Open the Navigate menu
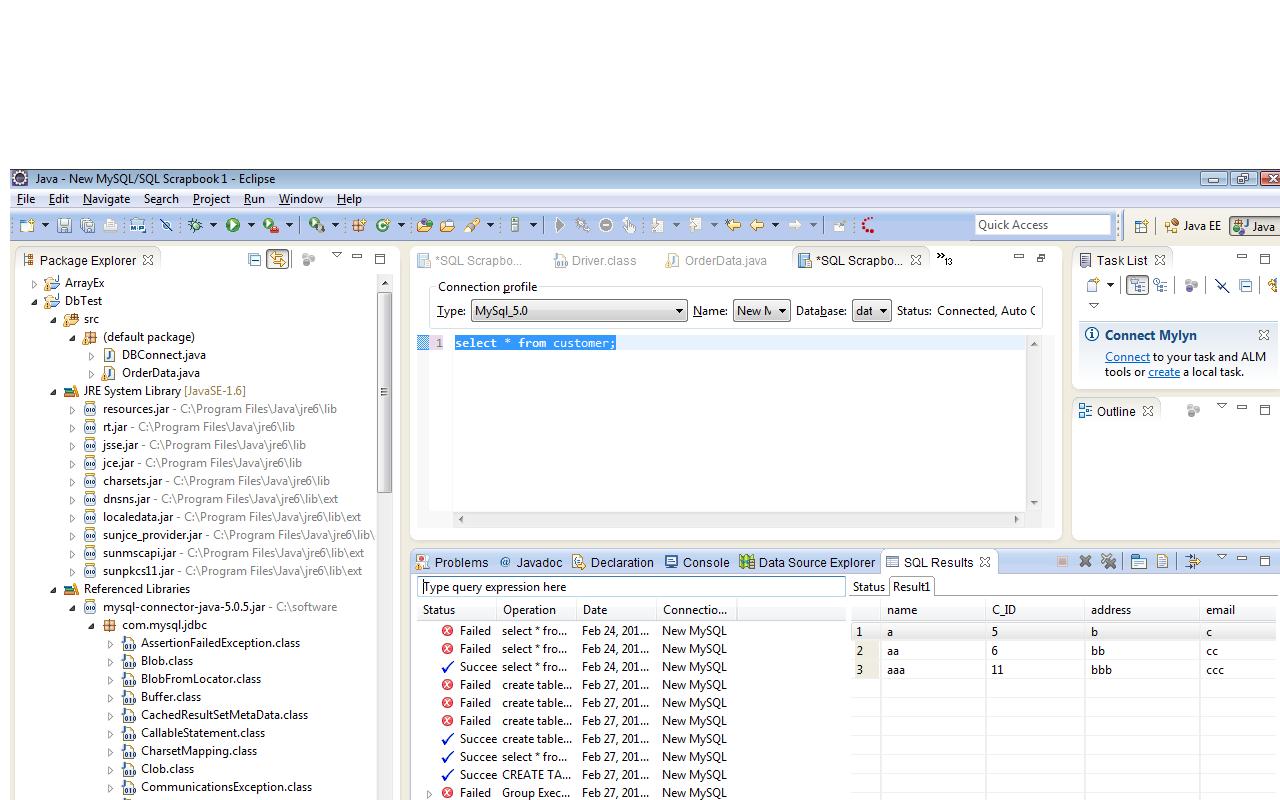The image size is (1280, 800). click(106, 199)
